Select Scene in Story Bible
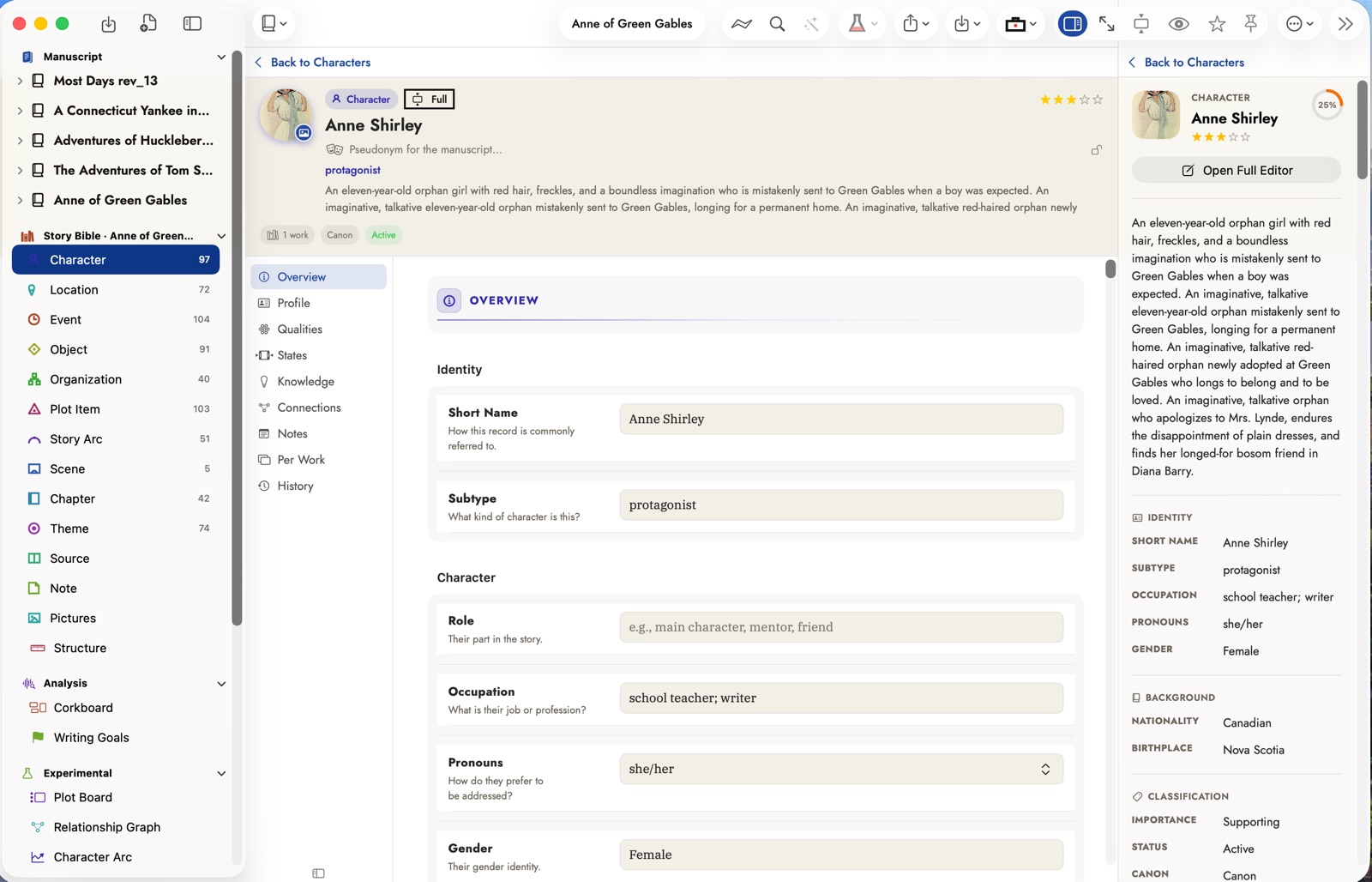This screenshot has width=1372, height=882. (116, 468)
